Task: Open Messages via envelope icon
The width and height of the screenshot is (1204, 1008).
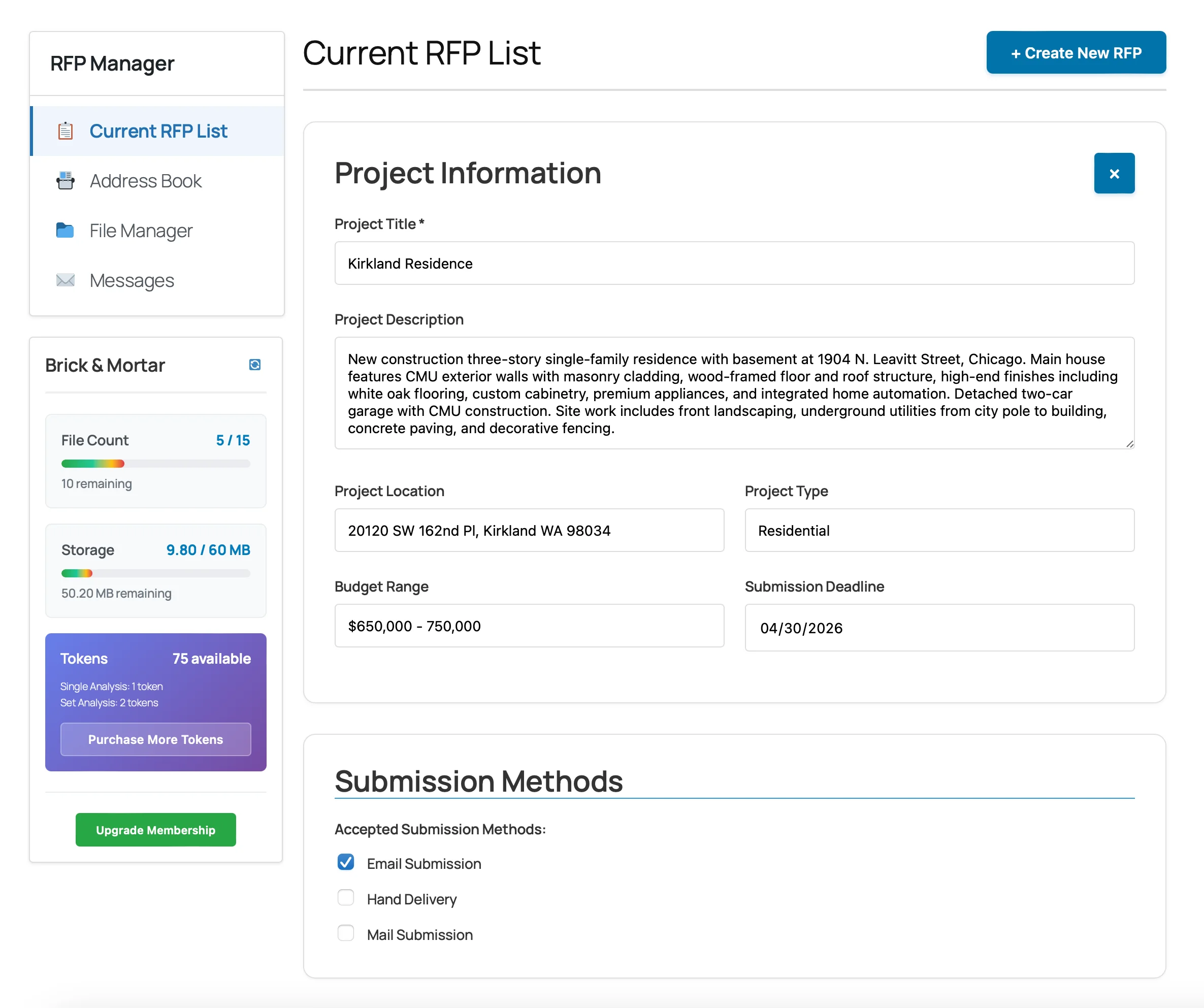Action: point(65,280)
